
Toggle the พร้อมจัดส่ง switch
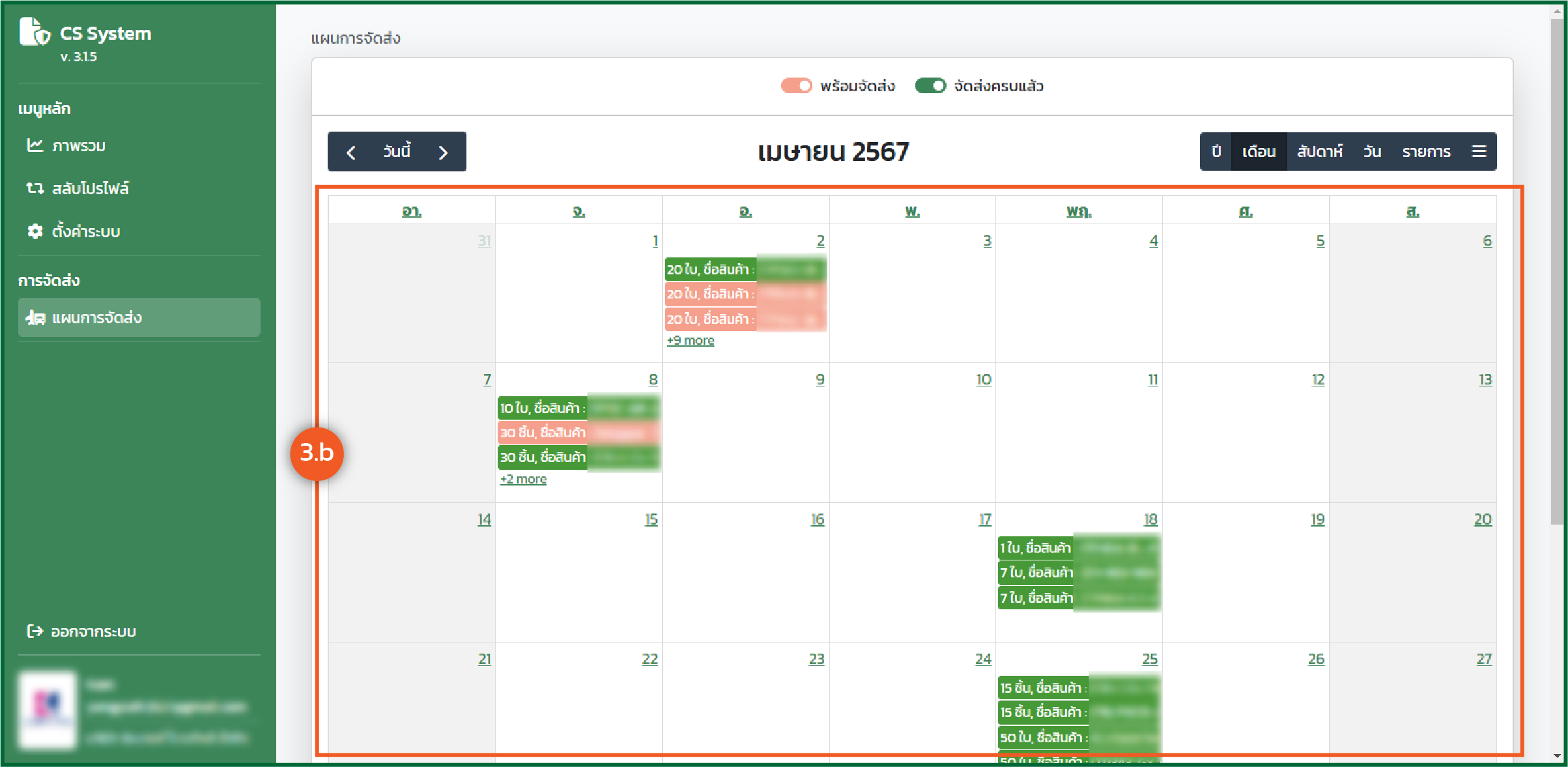[796, 86]
